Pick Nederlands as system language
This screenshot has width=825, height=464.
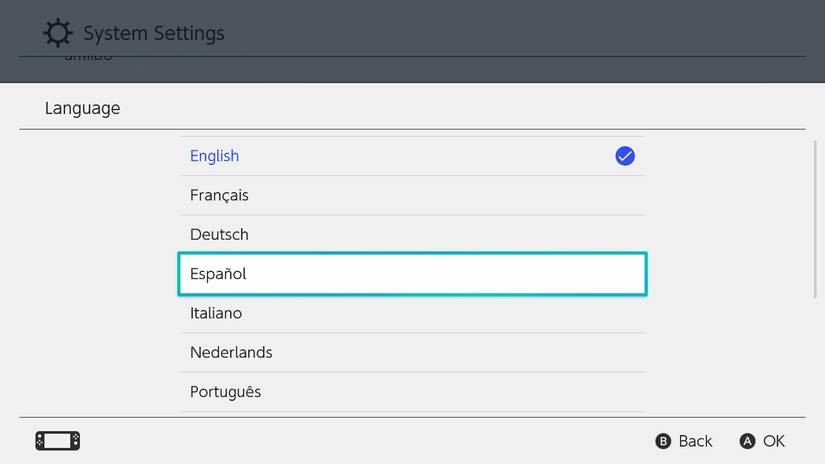(x=231, y=352)
